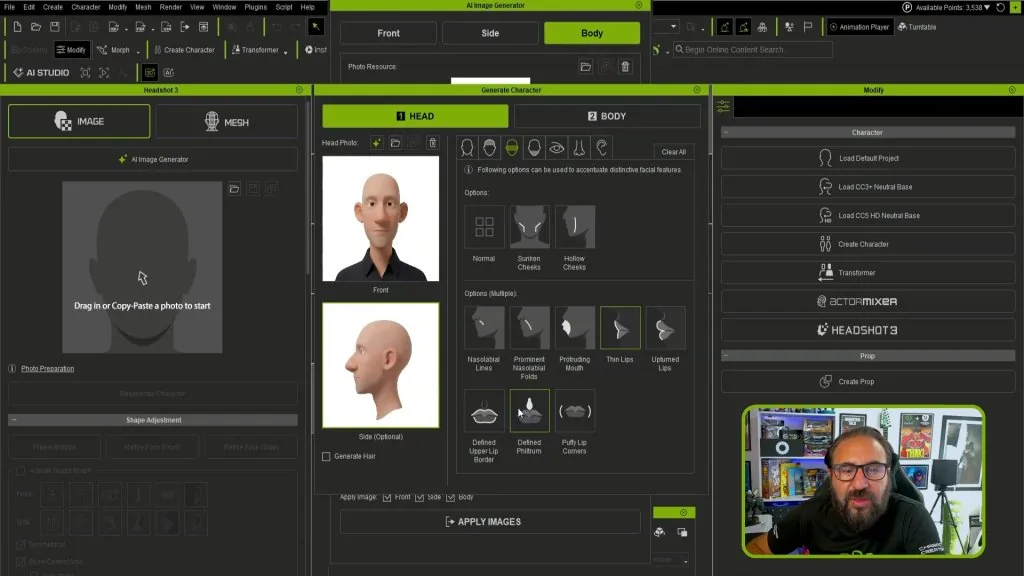Toggle the Puffy Lip Corners option

pyautogui.click(x=575, y=411)
